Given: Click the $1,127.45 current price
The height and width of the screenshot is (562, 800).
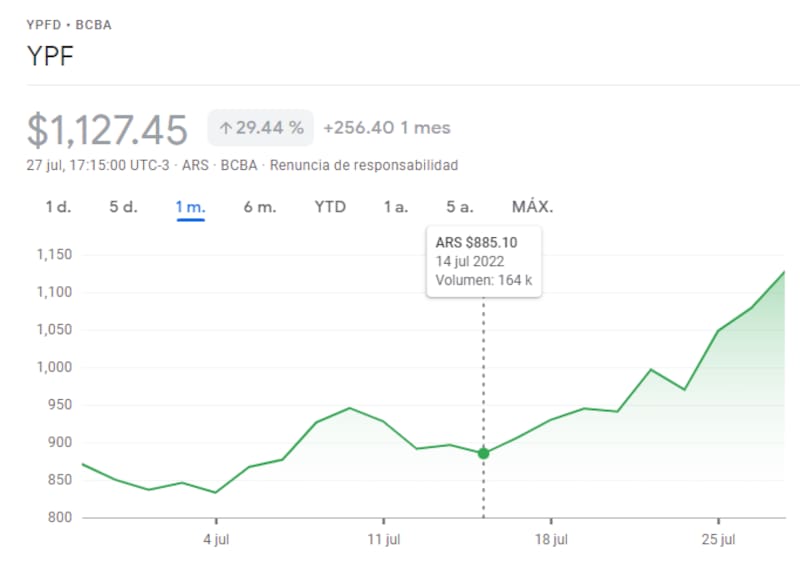Looking at the screenshot, I should tap(107, 130).
